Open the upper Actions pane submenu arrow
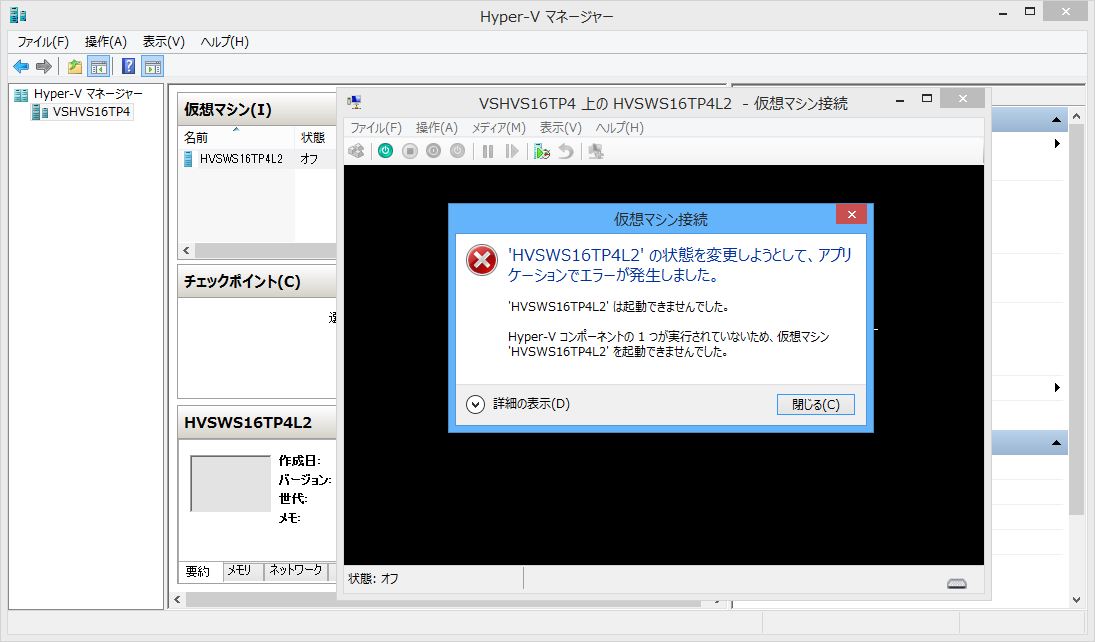Screen dimensions: 1095x642 (1057, 144)
